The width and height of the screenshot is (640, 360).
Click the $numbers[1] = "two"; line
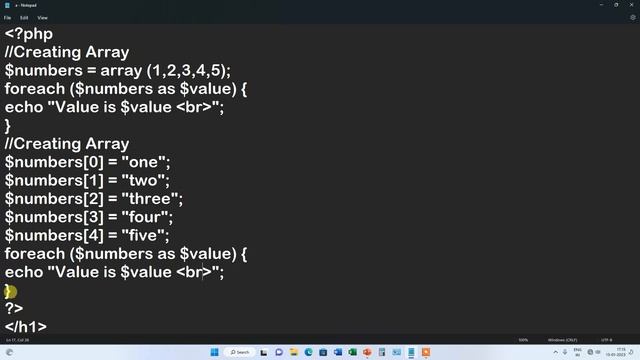pyautogui.click(x=87, y=180)
